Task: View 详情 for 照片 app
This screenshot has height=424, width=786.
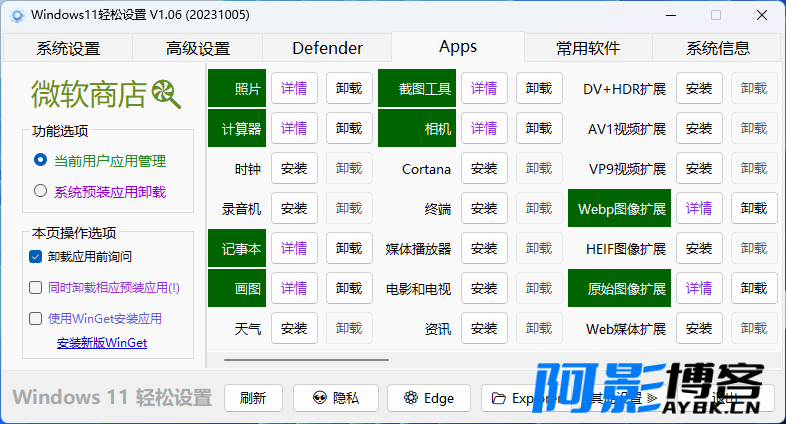Action: (x=294, y=88)
